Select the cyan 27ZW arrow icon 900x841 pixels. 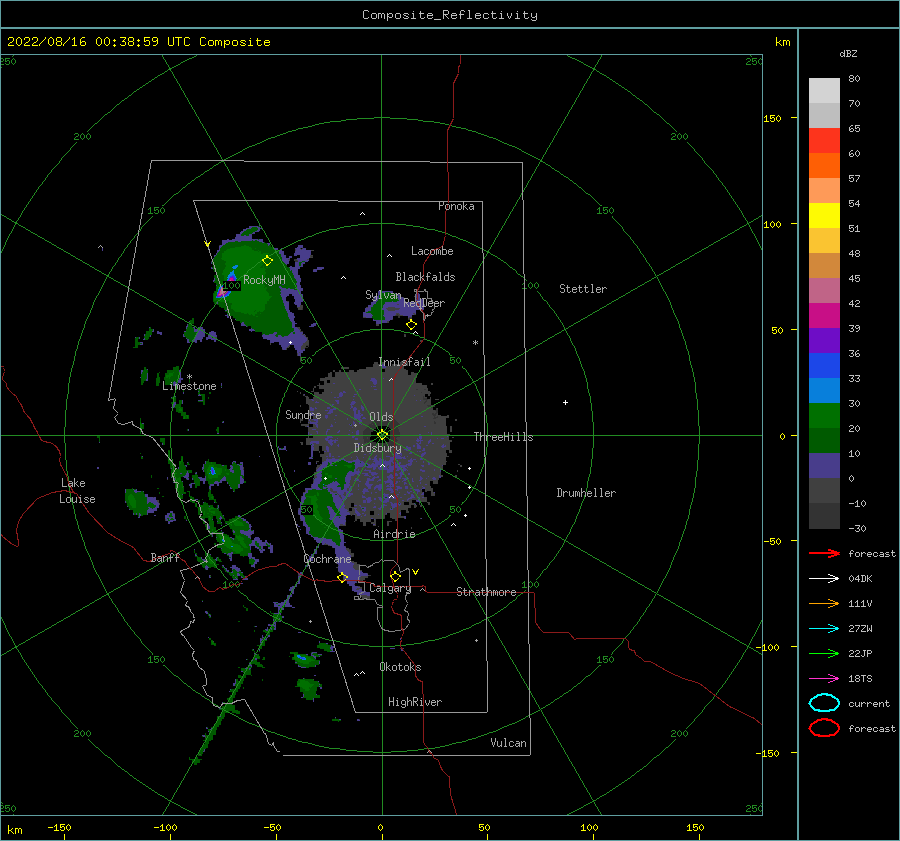(x=824, y=629)
